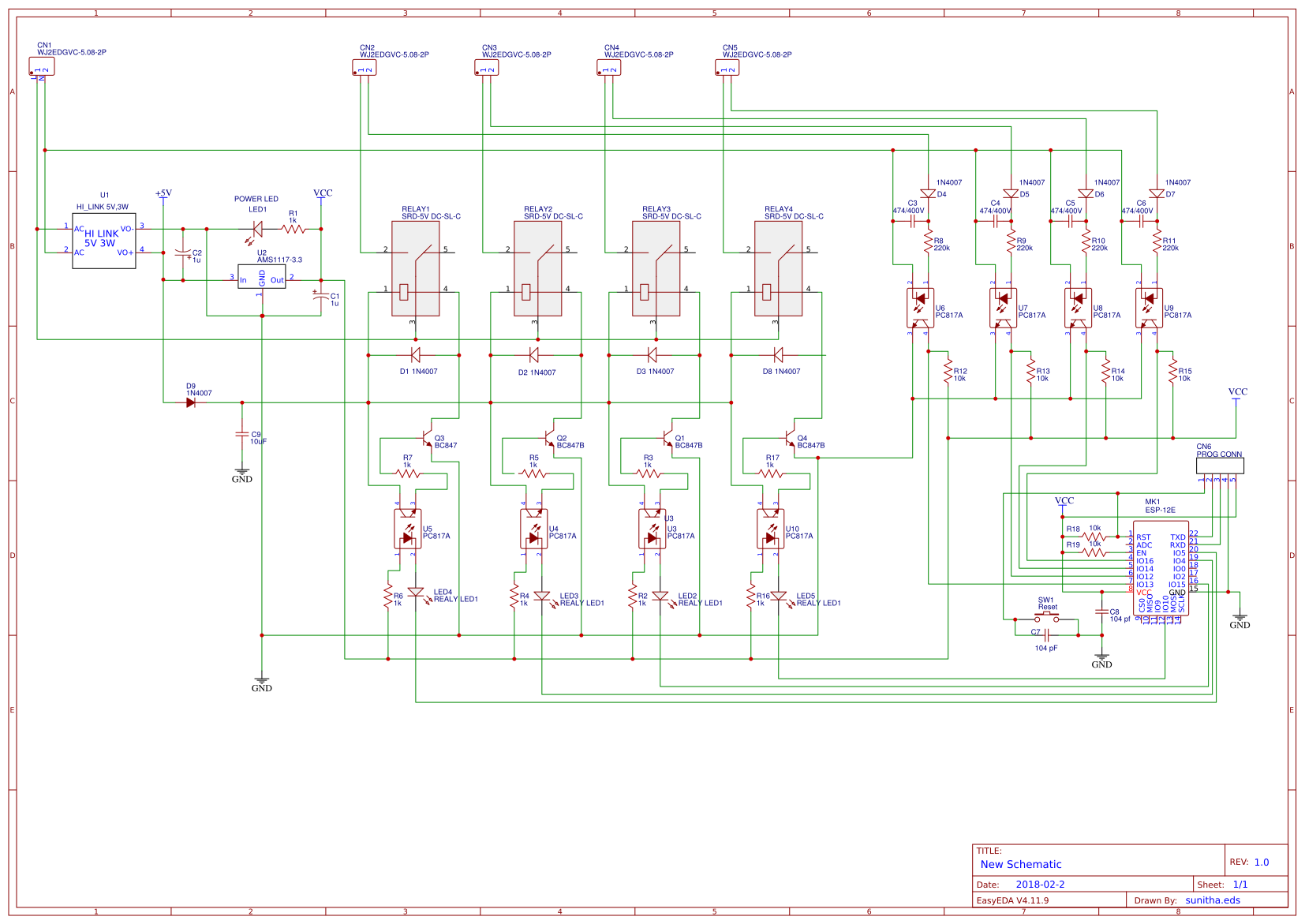
Task: Select the GND symbol below C9
Action: pyautogui.click(x=241, y=473)
